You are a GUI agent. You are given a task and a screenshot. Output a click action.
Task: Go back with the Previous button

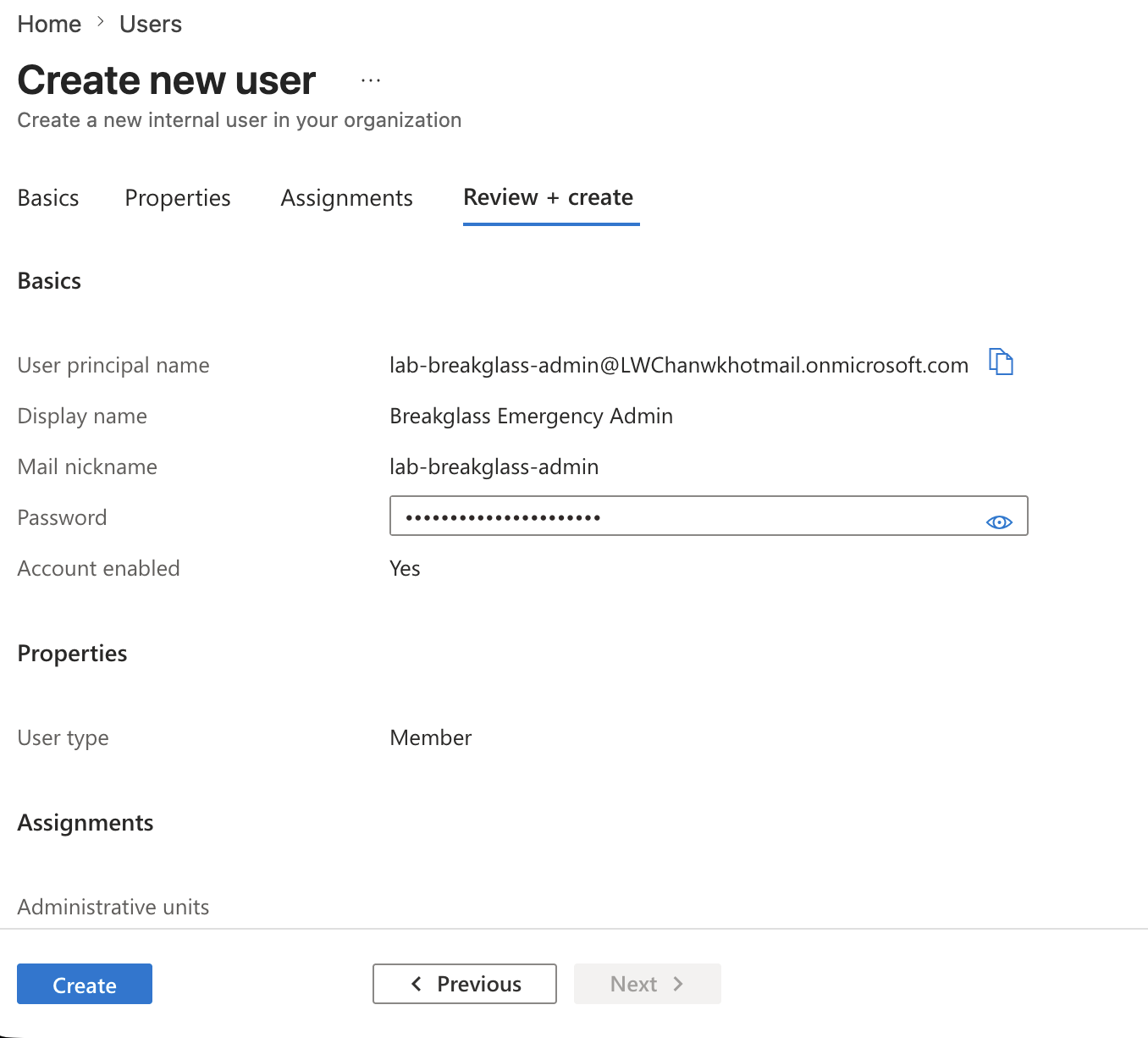[x=465, y=984]
